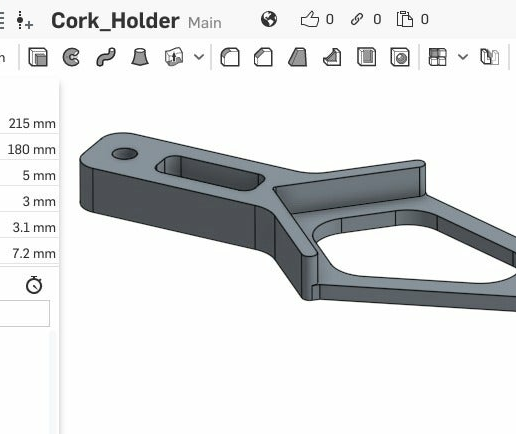Select the Chamfer tool
Viewport: 516px width, 434px height.
pyautogui.click(x=263, y=57)
